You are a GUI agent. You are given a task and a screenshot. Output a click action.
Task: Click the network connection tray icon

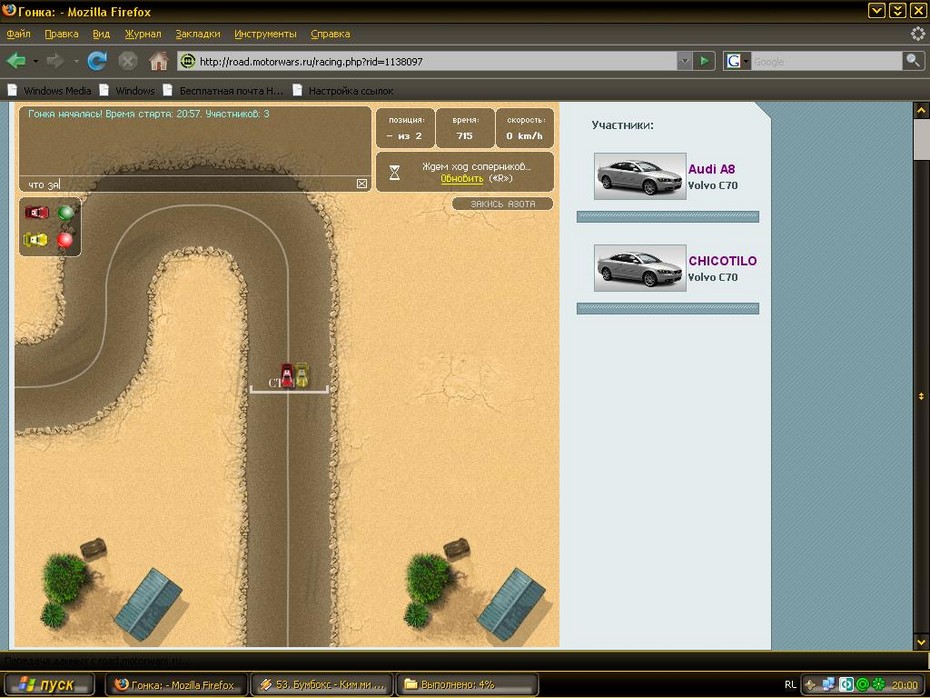[828, 684]
